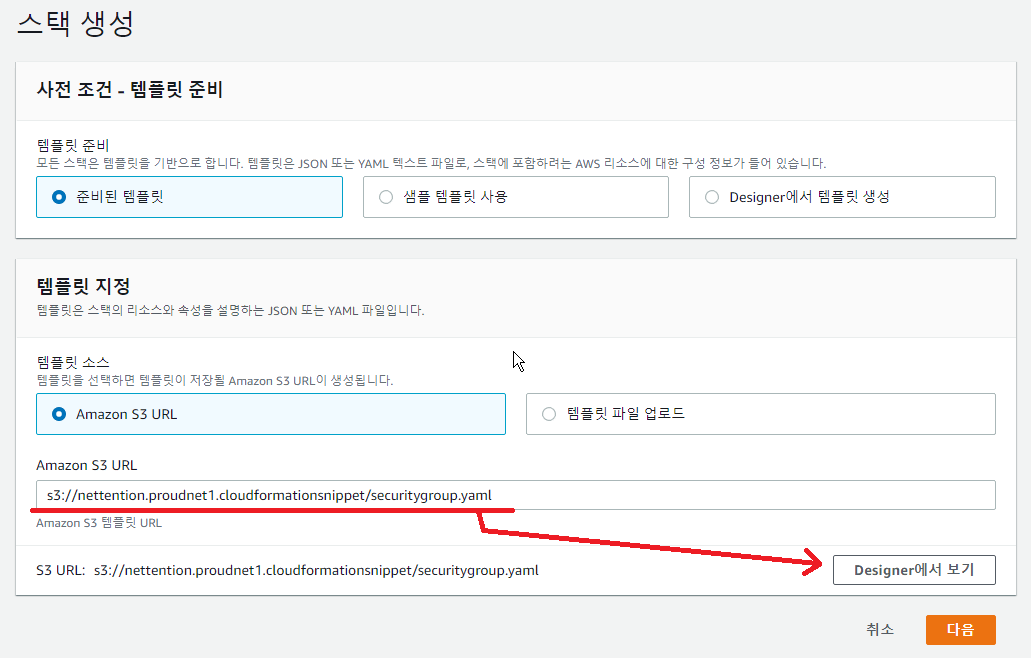Click the 템플릿 소스 field label
1031x658 pixels.
click(x=72, y=363)
